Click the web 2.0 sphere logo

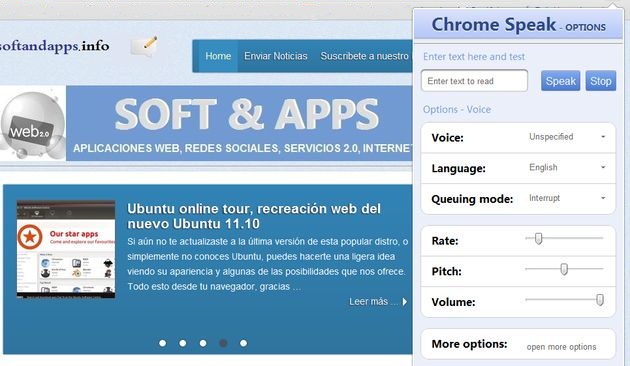33,124
